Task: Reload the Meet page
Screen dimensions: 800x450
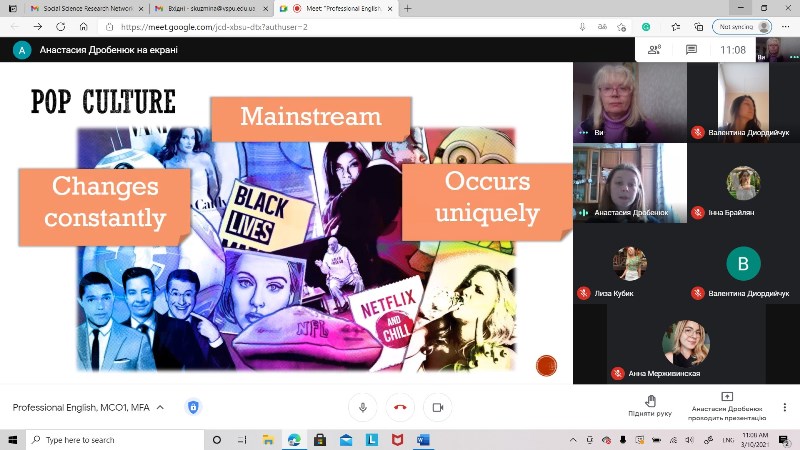Action: coord(60,27)
